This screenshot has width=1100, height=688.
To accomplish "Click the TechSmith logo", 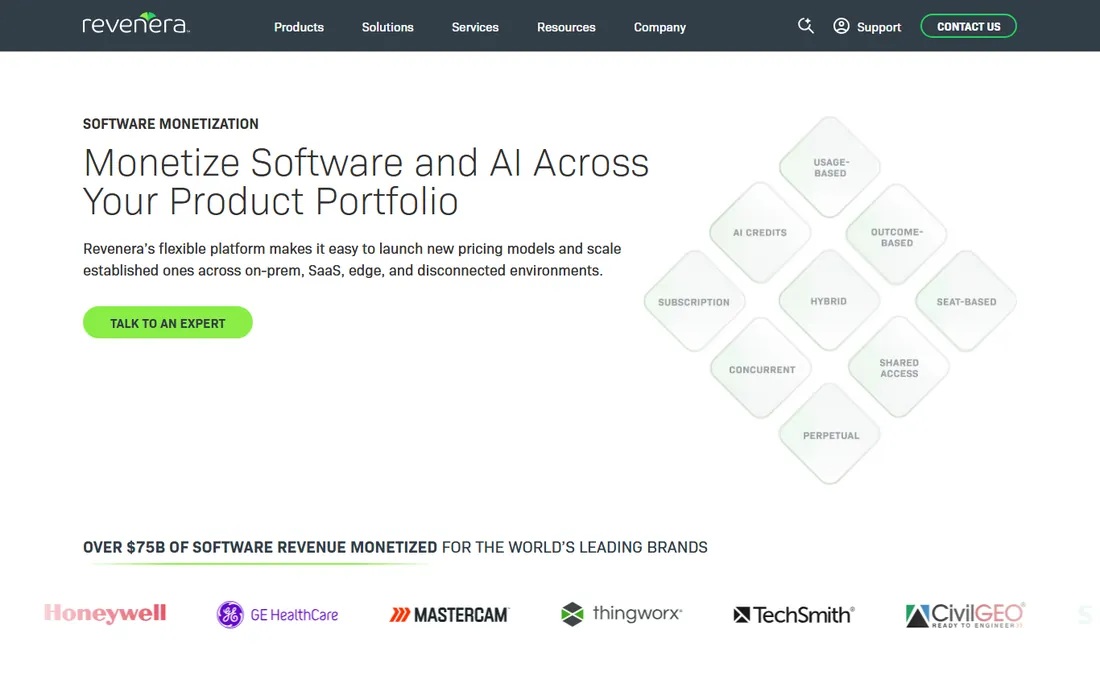I will [x=793, y=614].
